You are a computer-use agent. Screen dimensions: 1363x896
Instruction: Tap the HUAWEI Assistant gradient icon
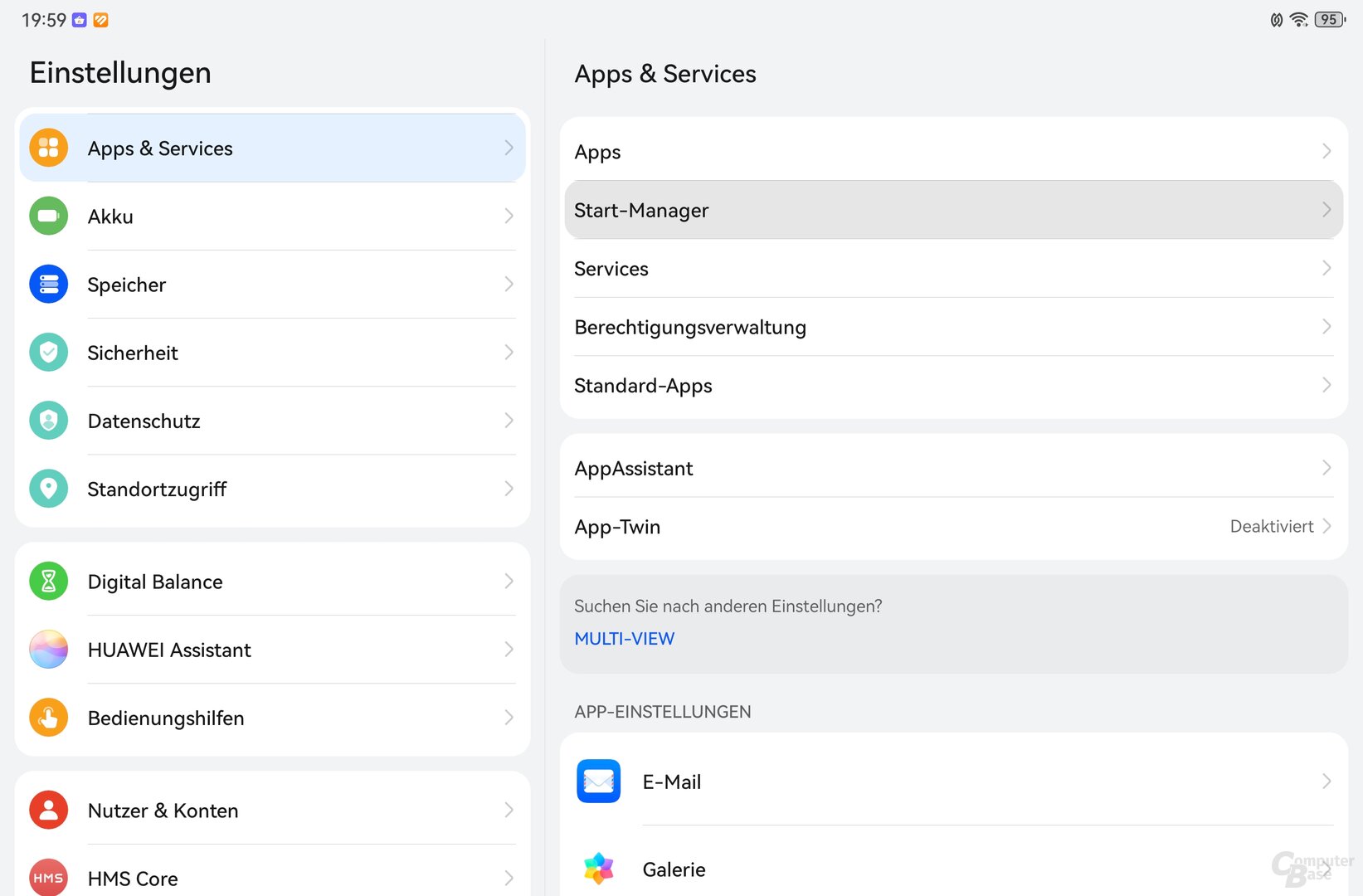49,650
